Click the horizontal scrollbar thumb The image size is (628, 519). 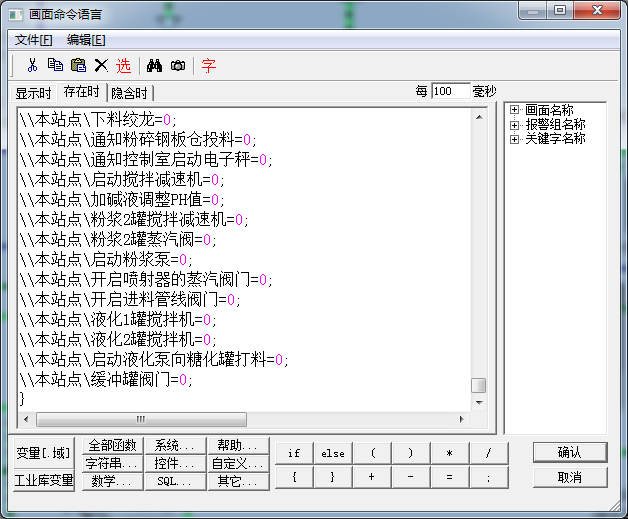pos(141,419)
